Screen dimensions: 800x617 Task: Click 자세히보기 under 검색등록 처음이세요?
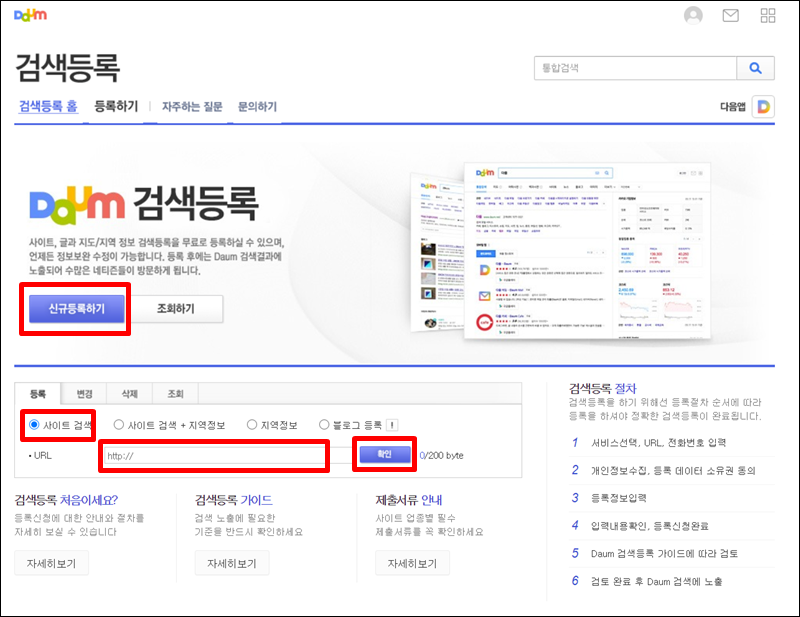pos(52,563)
